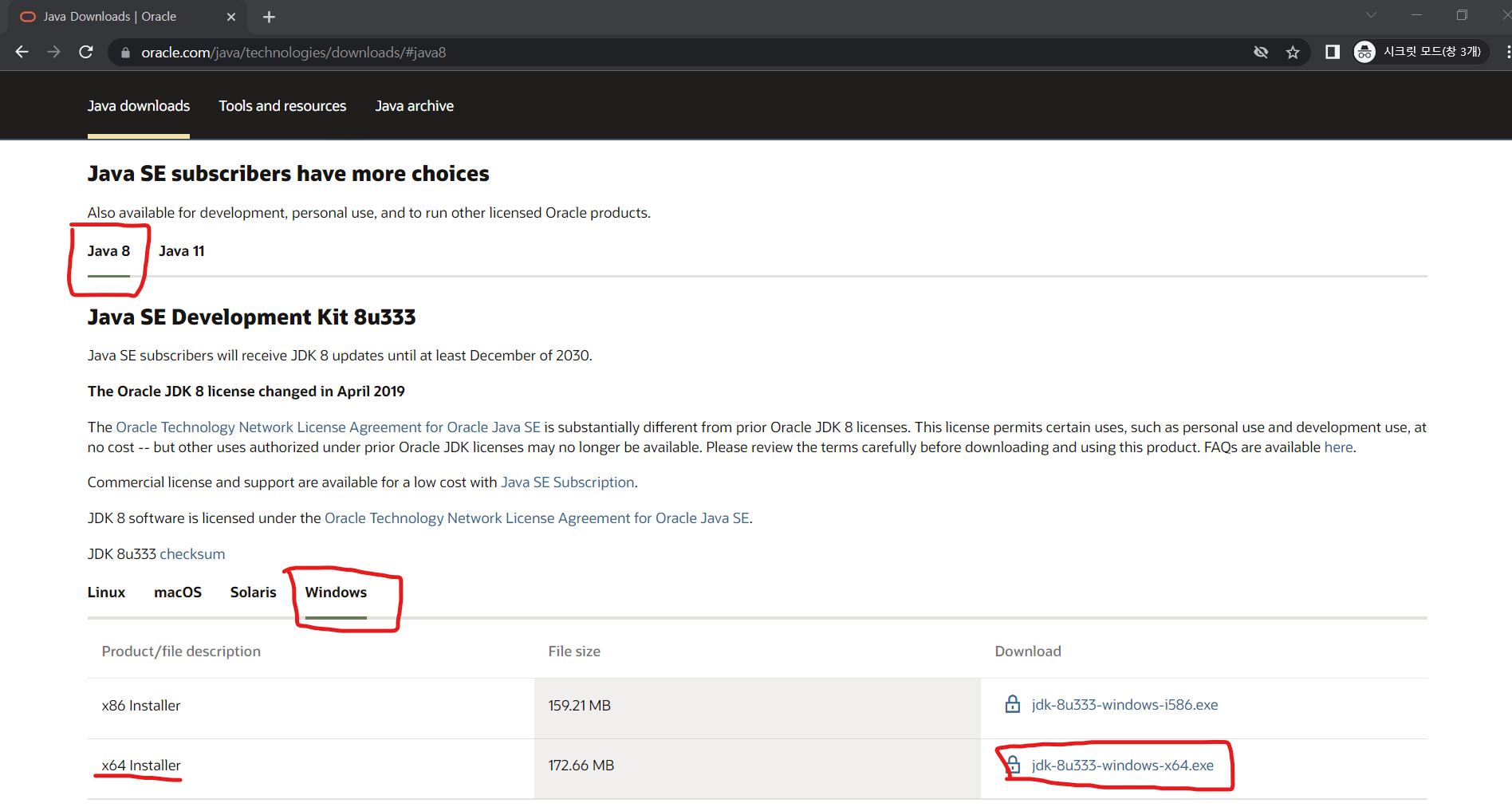Click 'Java SE subscribers have more choices' heading
The width and height of the screenshot is (1512, 807).
pyautogui.click(x=289, y=174)
